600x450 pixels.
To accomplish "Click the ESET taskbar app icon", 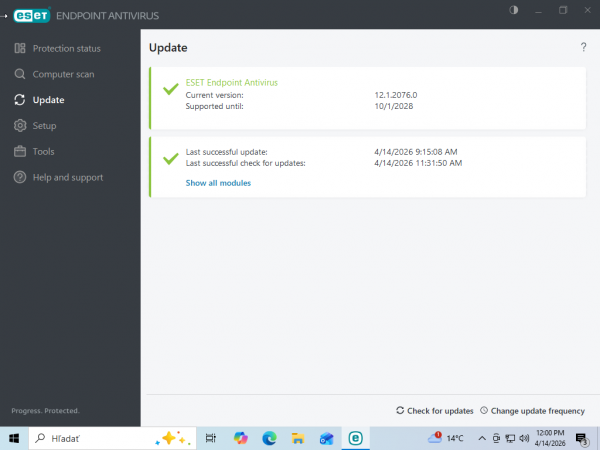I will (355, 438).
